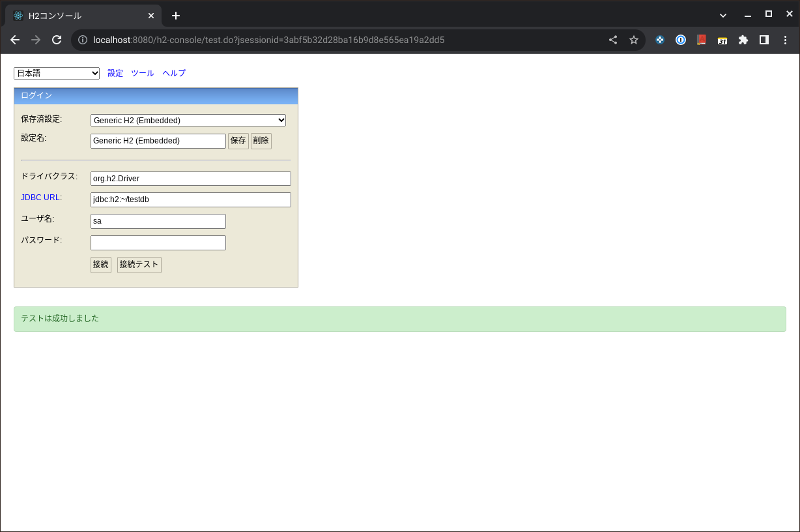Click the calendar extension icon
The height and width of the screenshot is (532, 800).
(x=722, y=40)
